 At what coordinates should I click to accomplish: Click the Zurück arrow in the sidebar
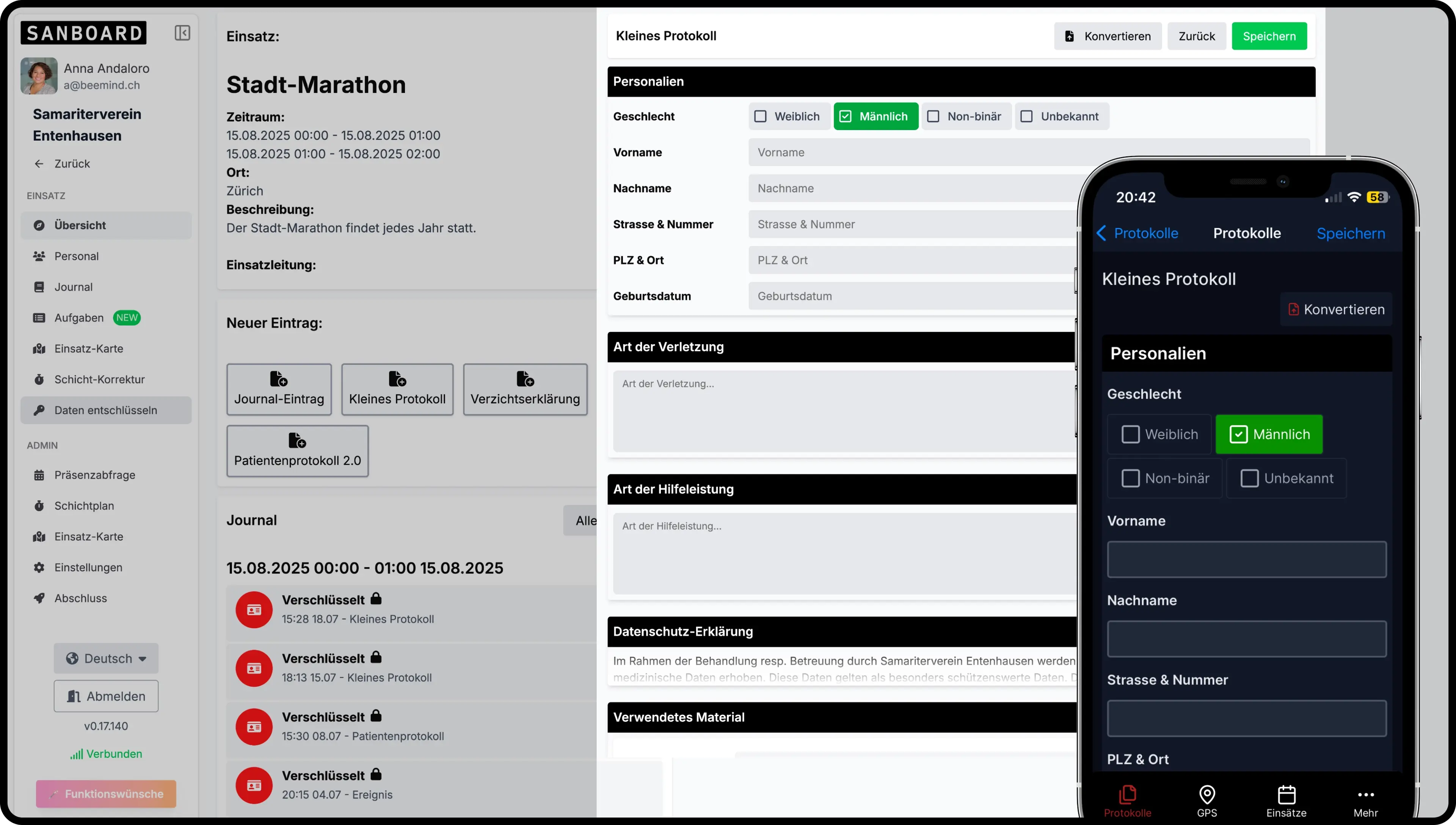tap(39, 164)
